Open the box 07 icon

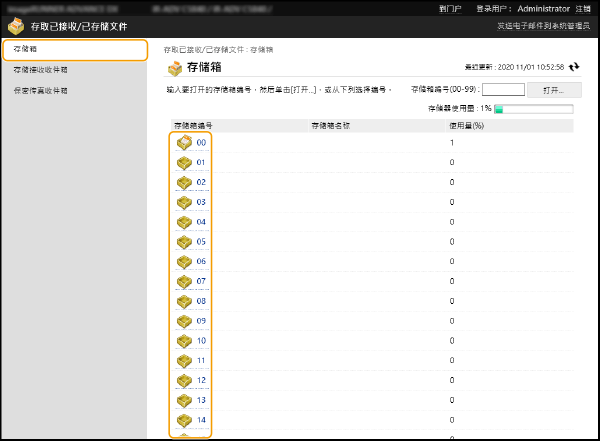184,281
